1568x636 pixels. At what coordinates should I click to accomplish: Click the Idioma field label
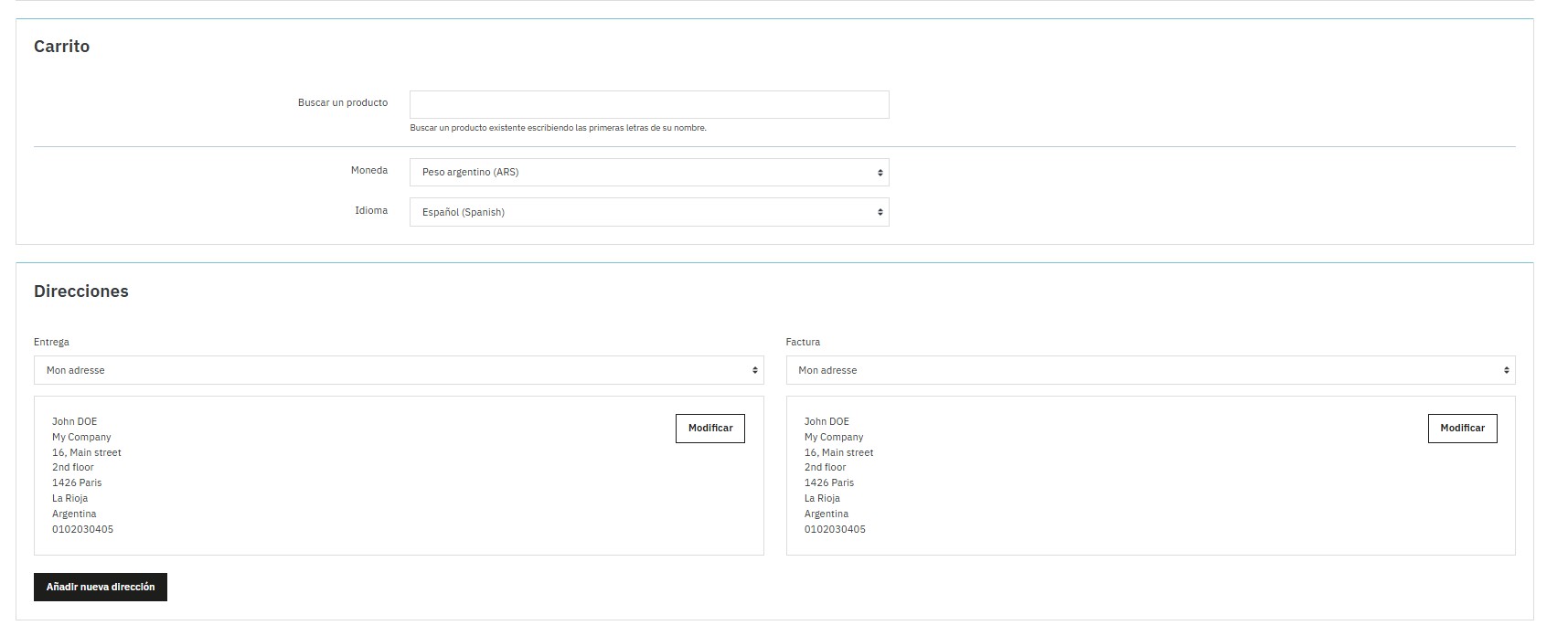pos(370,211)
